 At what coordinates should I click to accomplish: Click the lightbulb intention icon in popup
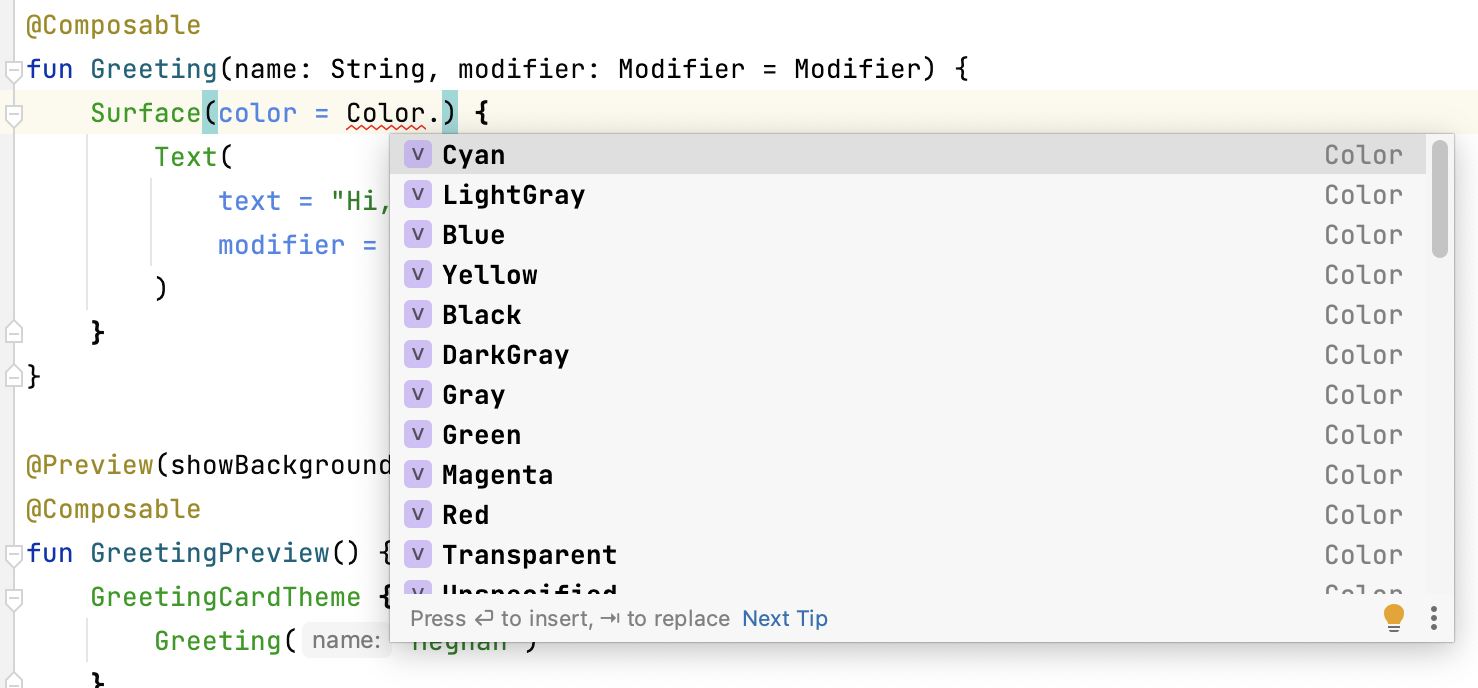(1393, 617)
